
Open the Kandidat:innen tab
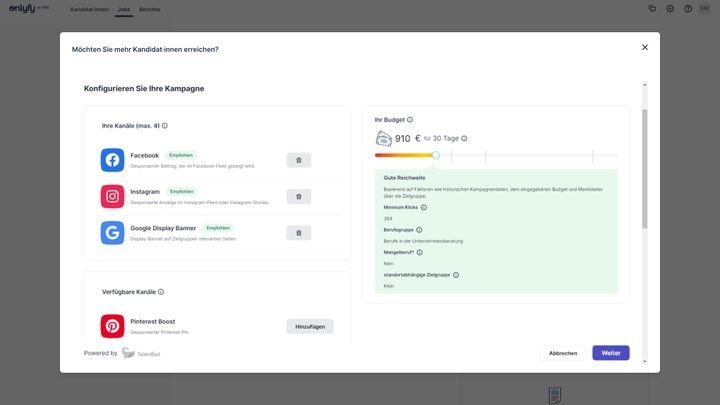coord(89,8)
